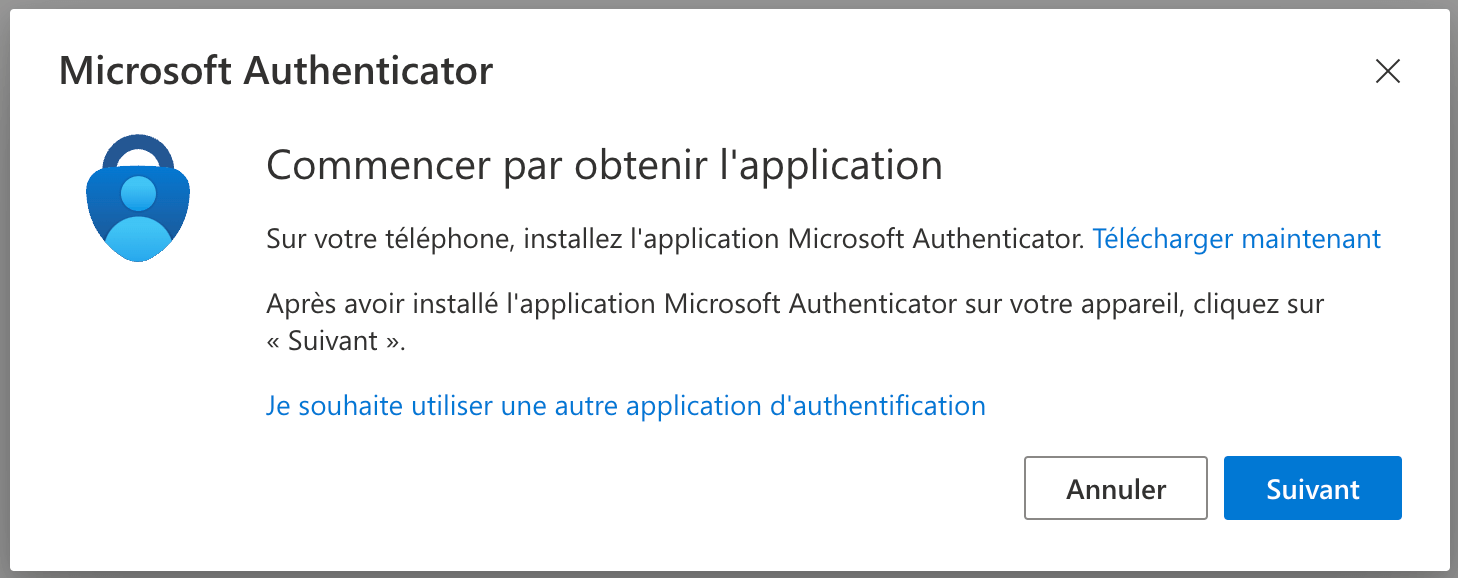1458x578 pixels.
Task: Continue with the blue Suivant button
Action: click(x=1312, y=489)
